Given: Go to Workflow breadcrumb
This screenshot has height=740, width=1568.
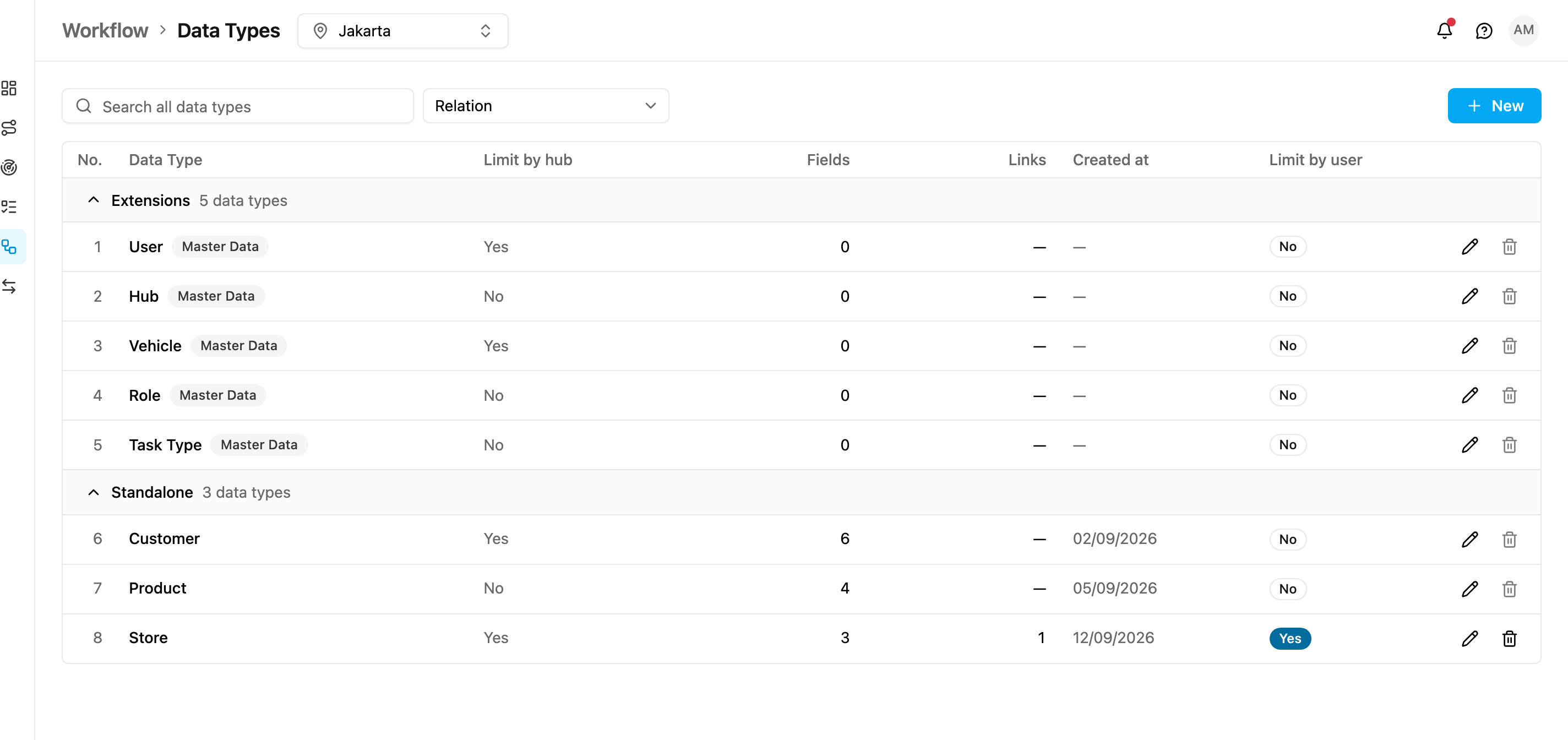Looking at the screenshot, I should 105,30.
